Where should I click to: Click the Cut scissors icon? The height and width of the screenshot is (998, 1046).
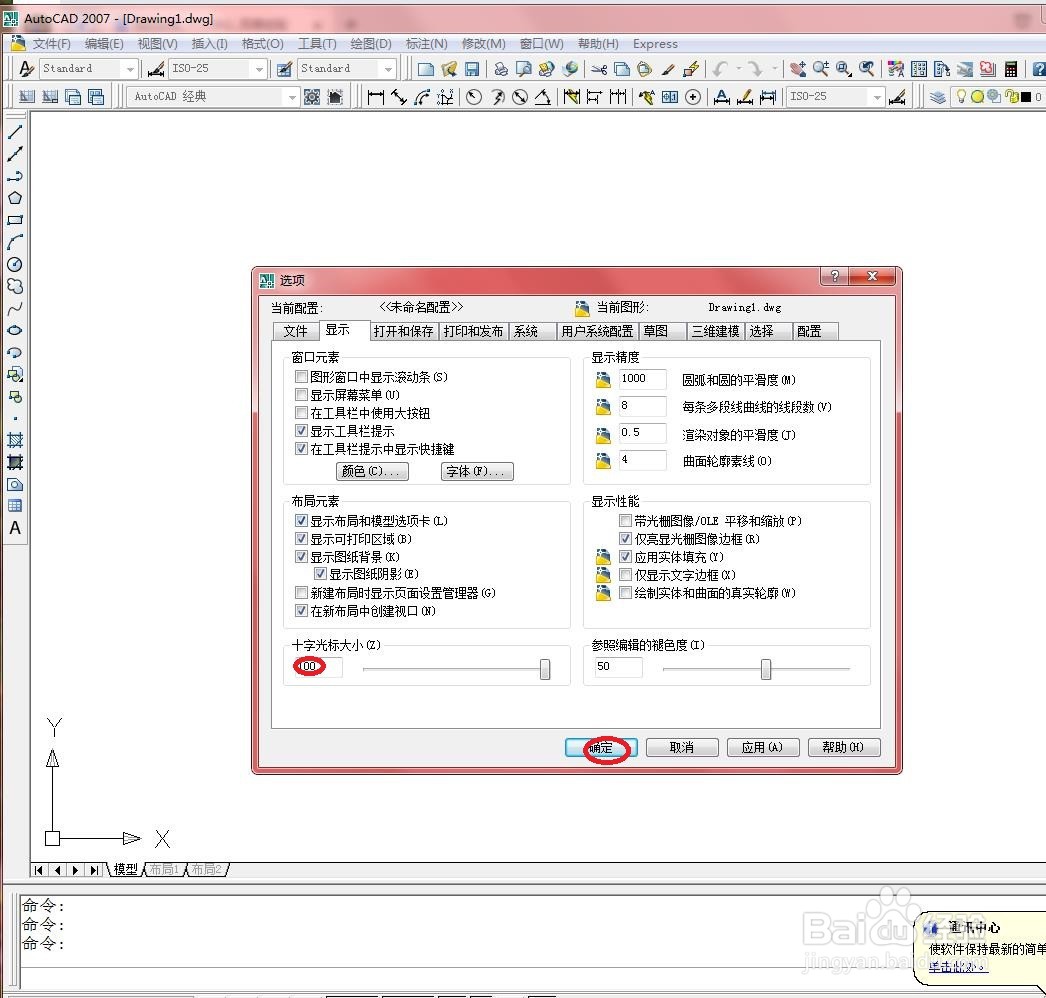pyautogui.click(x=599, y=69)
